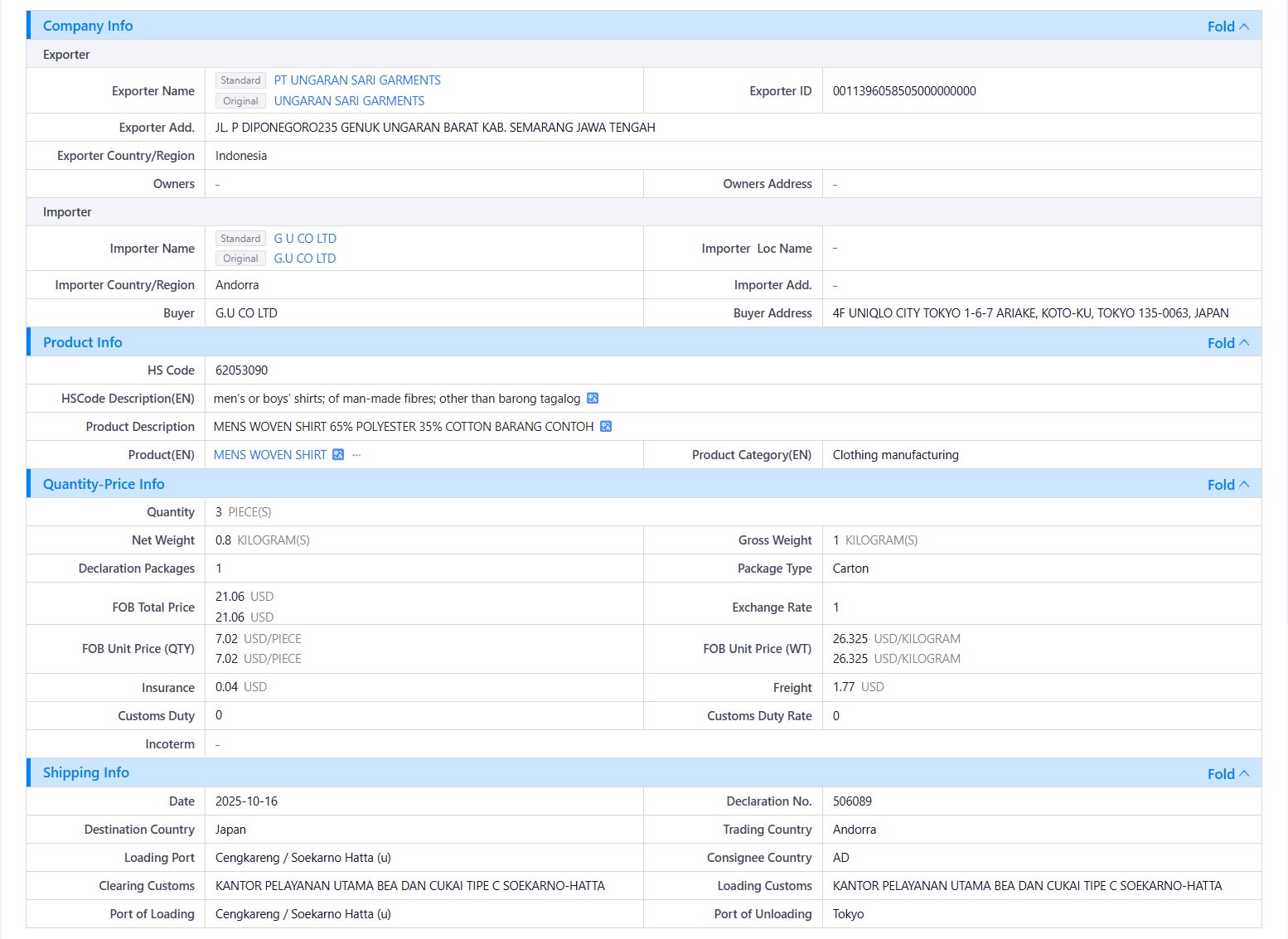
Task: Click the Standard tag beside exporter name
Action: click(240, 80)
